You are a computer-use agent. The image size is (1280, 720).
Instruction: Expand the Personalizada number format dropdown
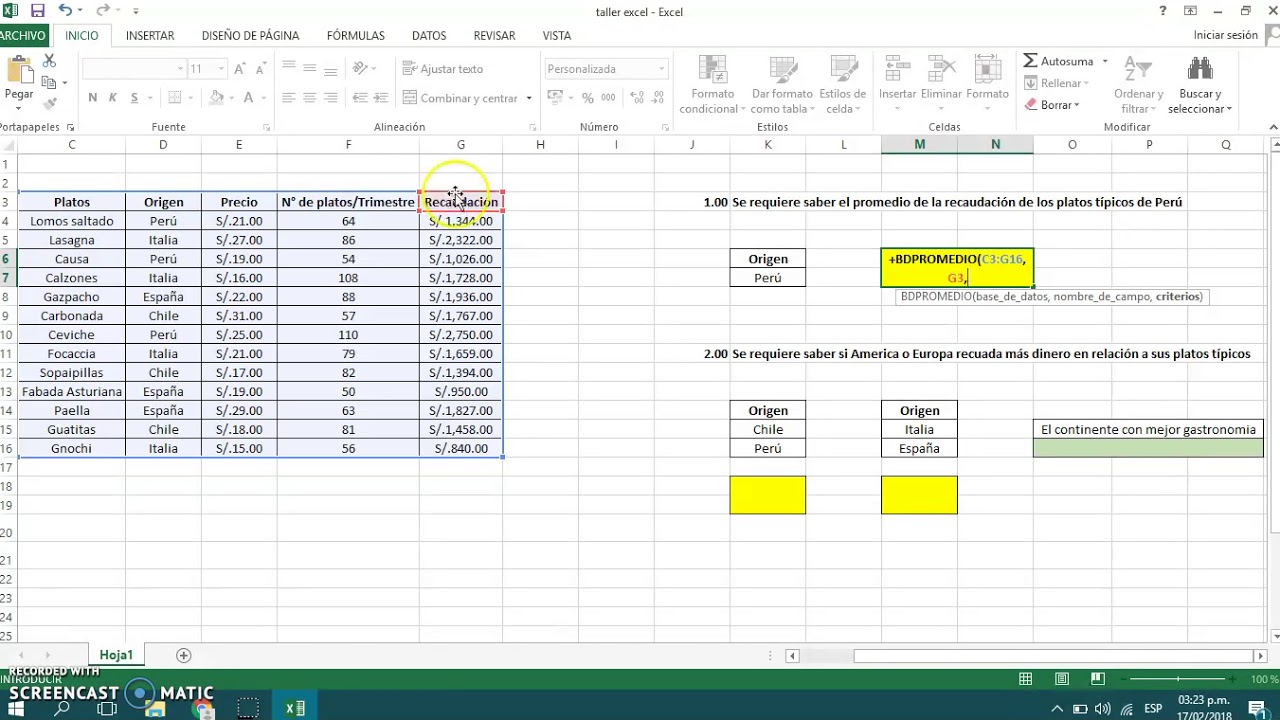(x=661, y=69)
